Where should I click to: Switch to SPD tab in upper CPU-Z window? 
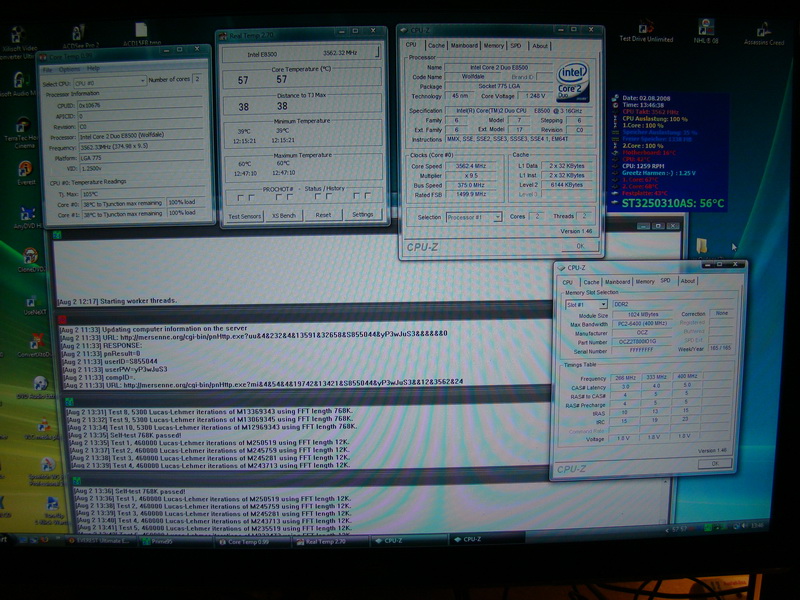tap(516, 45)
